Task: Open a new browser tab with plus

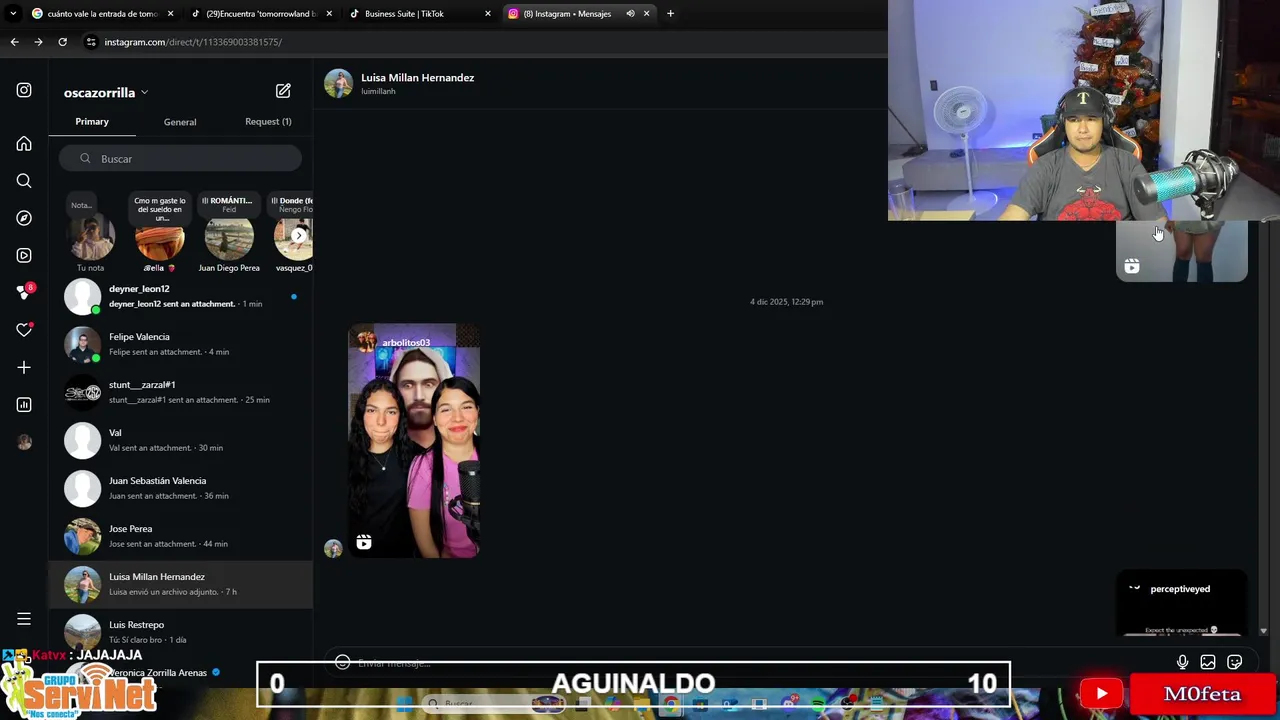Action: (x=670, y=14)
